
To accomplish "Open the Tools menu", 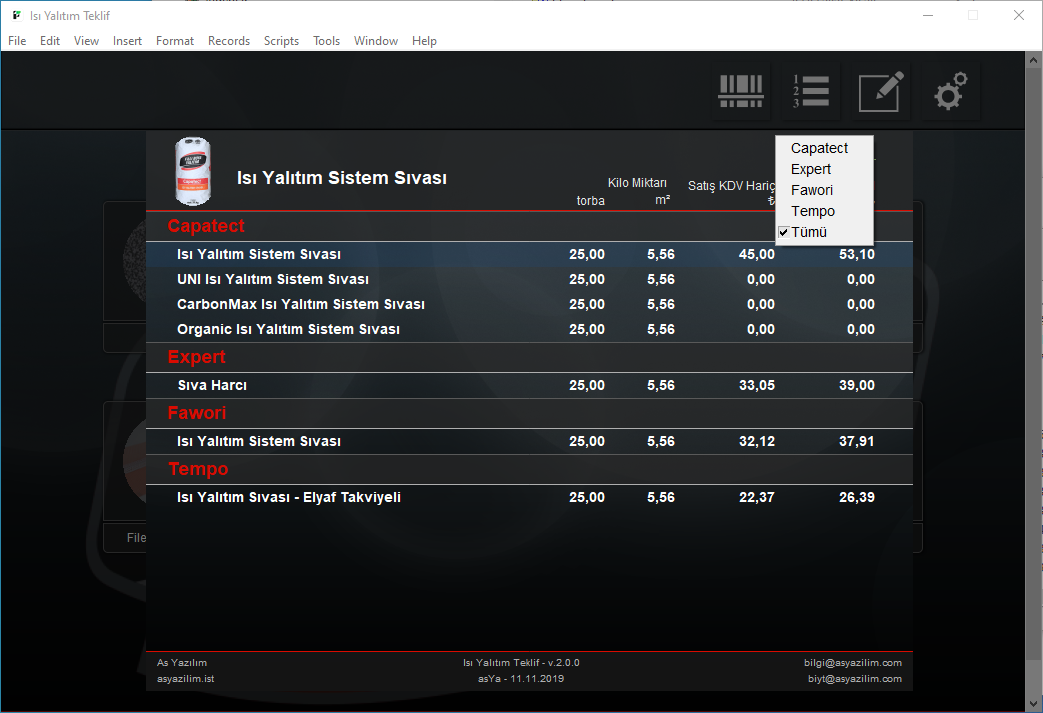I will click(x=327, y=41).
